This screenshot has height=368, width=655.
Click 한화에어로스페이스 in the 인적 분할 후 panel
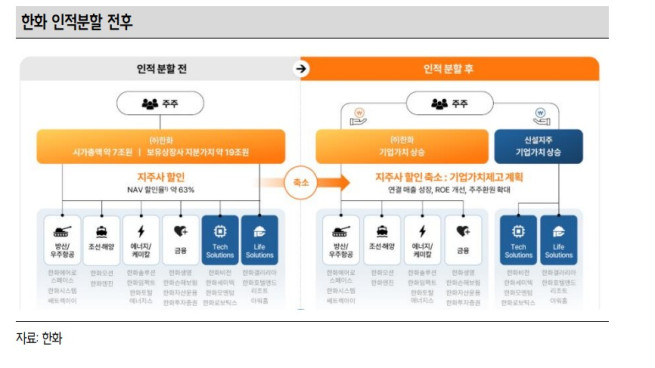[341, 277]
